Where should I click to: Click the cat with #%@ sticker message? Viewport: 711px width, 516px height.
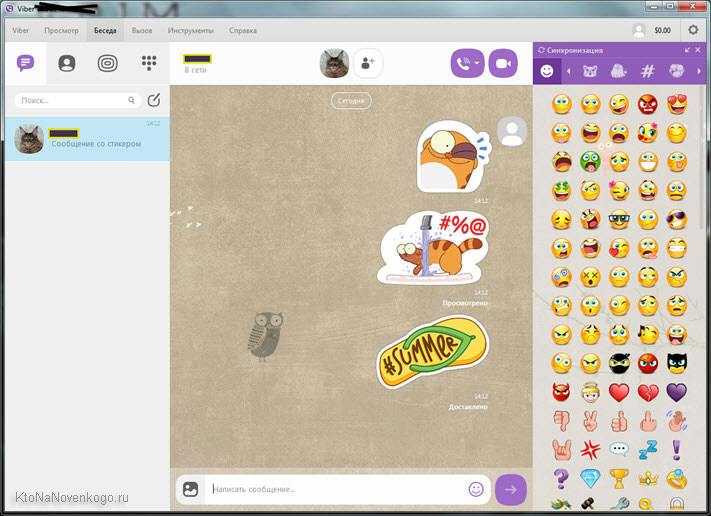(x=433, y=247)
